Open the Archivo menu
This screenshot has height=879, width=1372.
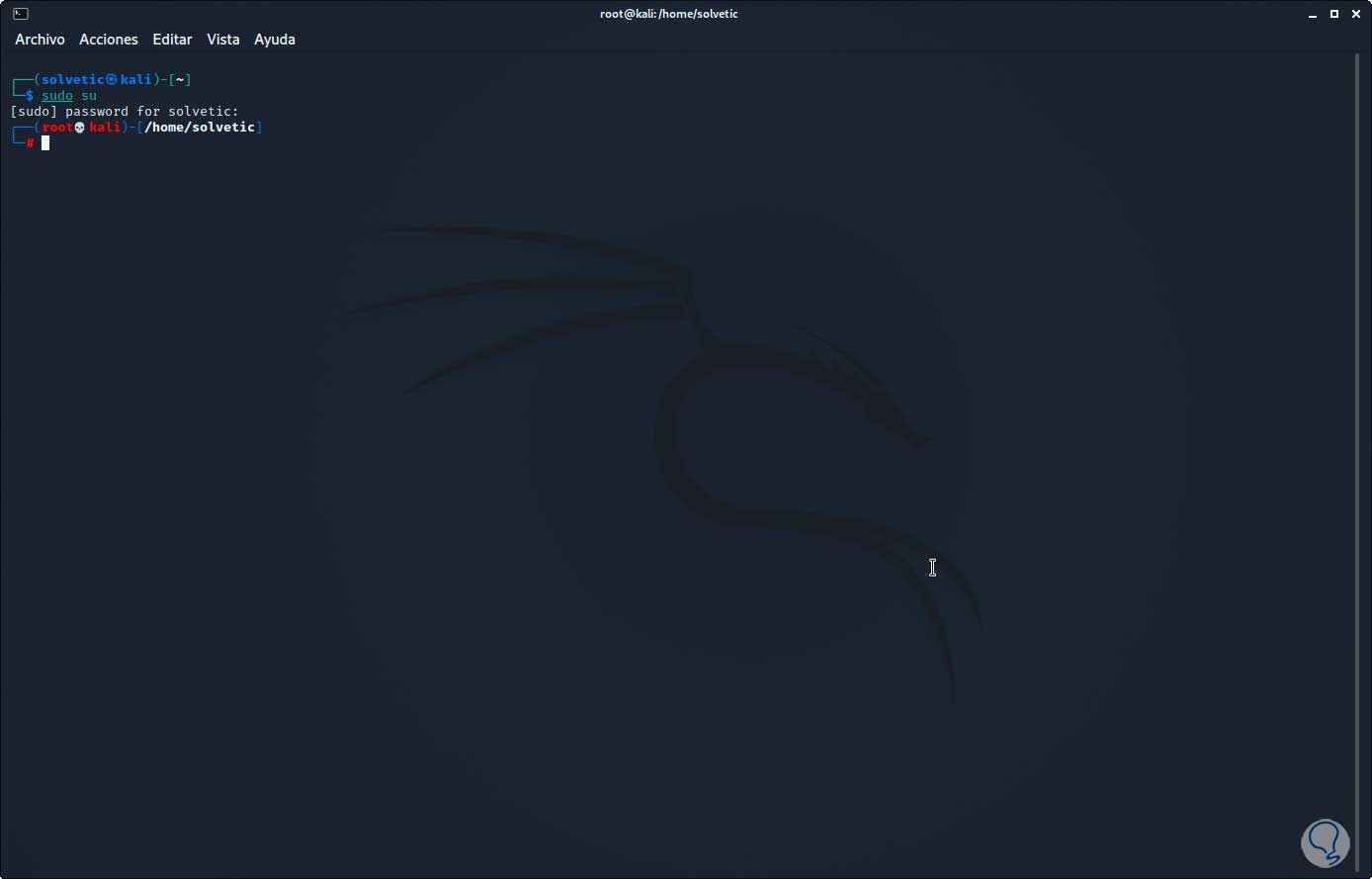click(40, 40)
